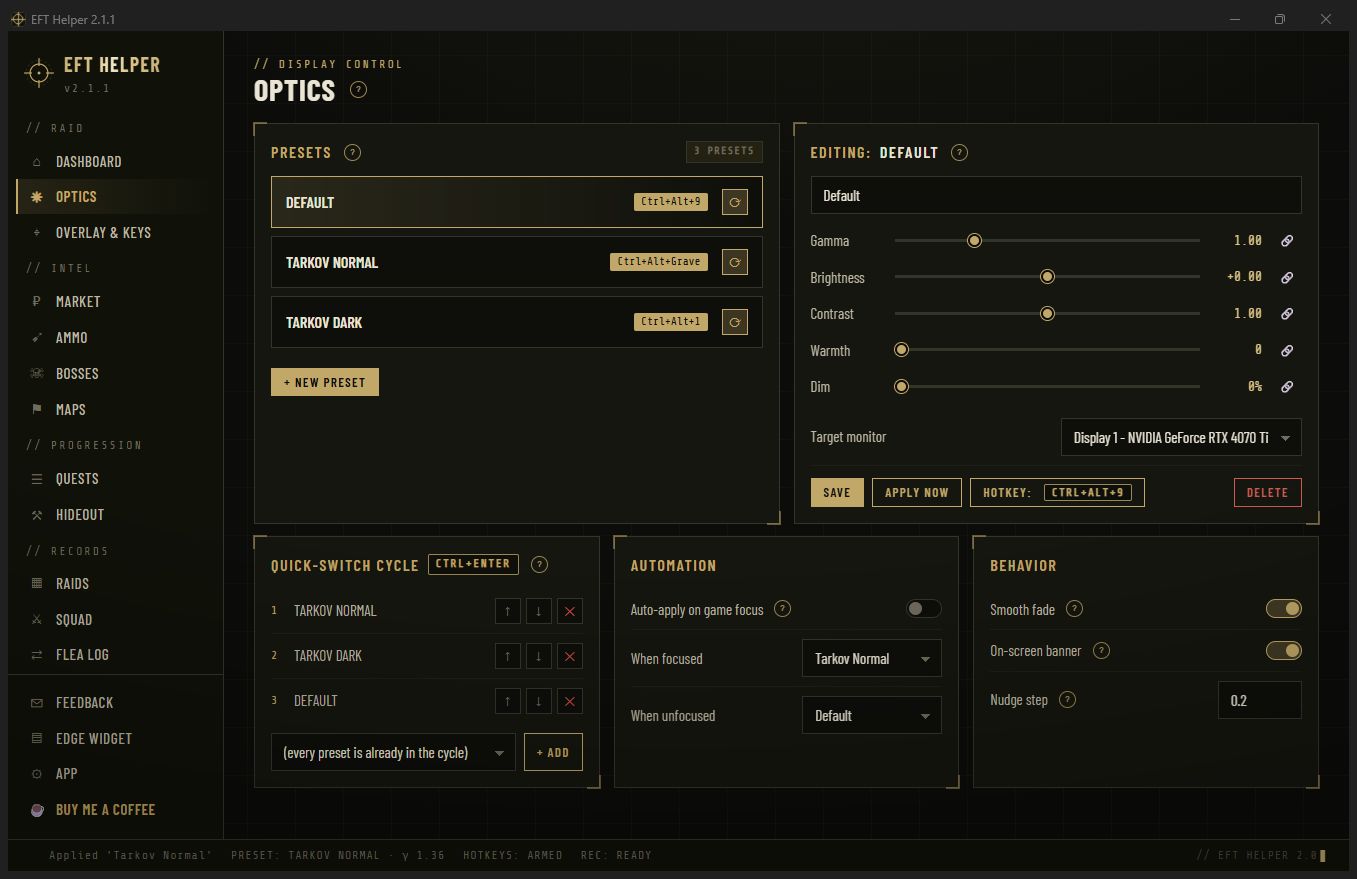
Task: Open Edge Widget settings
Action: [x=116, y=739]
